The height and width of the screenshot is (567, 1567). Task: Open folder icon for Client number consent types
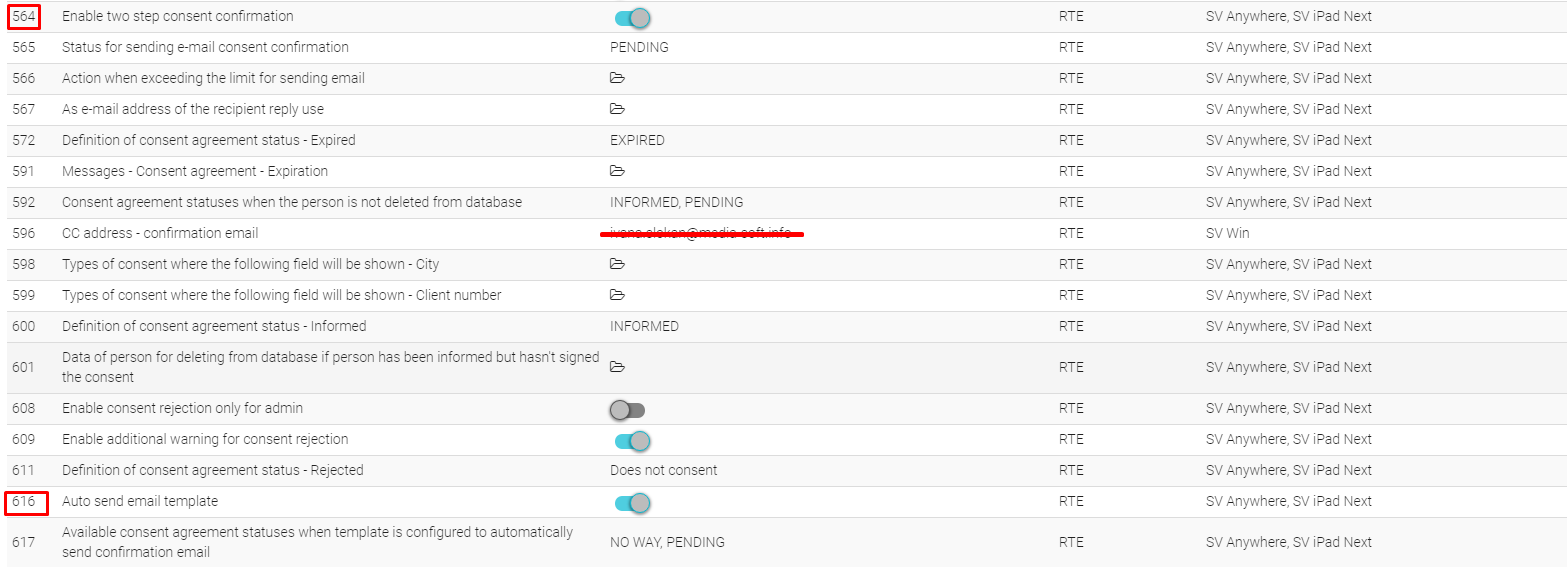(x=617, y=295)
